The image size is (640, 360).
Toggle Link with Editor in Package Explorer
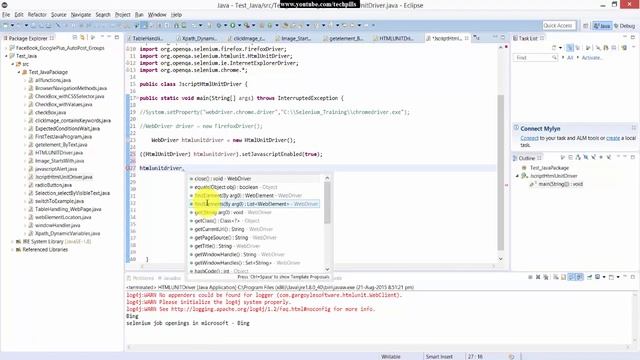tap(82, 38)
